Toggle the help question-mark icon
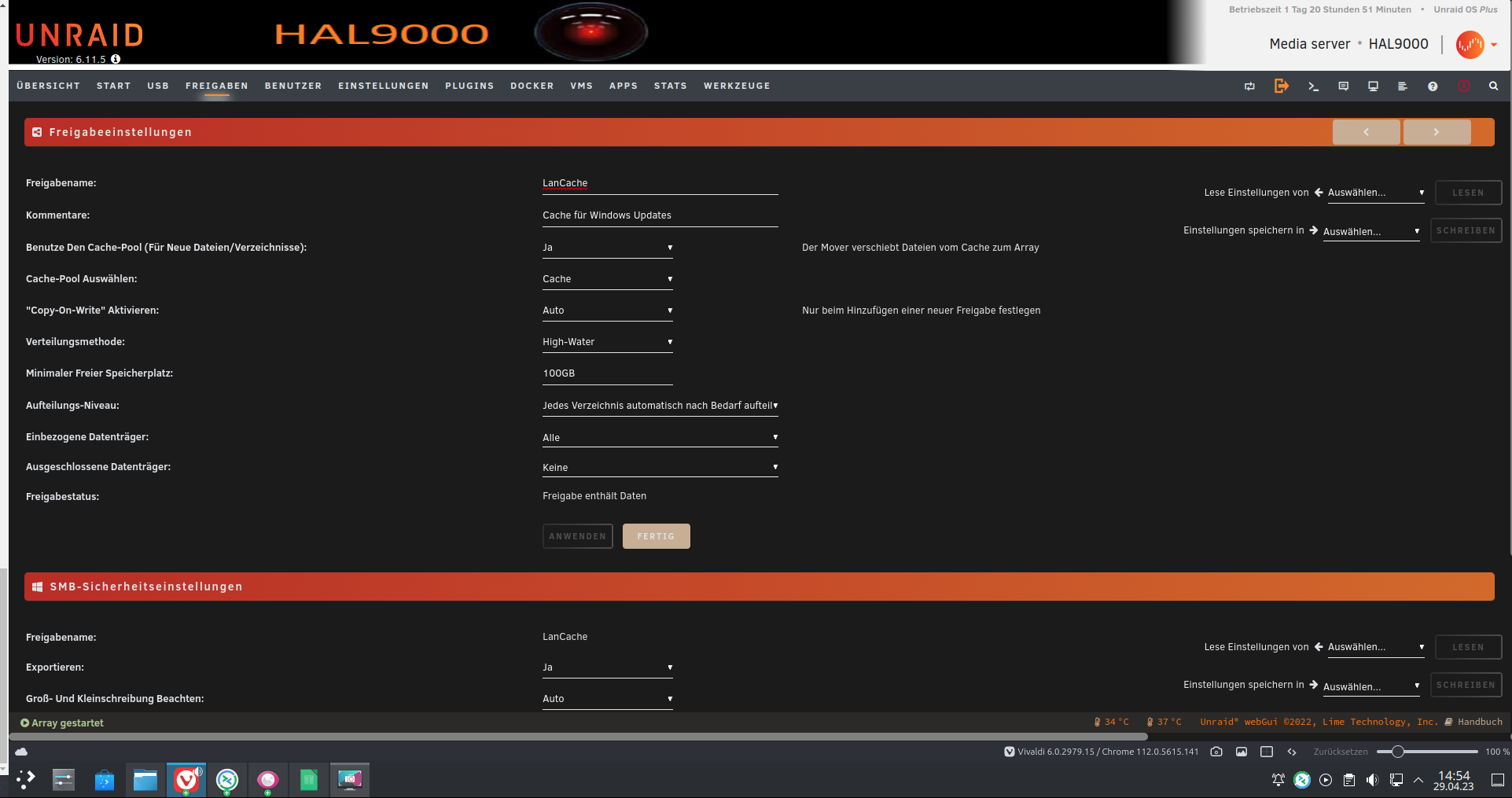Image resolution: width=1512 pixels, height=798 pixels. [x=1433, y=86]
